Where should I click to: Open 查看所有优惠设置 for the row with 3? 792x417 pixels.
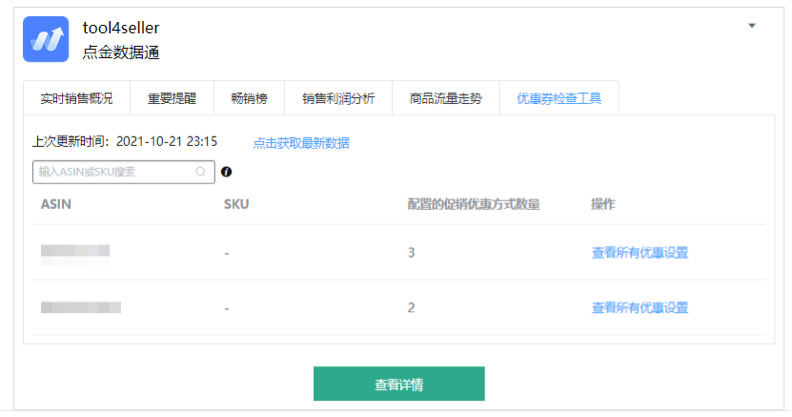(x=640, y=252)
